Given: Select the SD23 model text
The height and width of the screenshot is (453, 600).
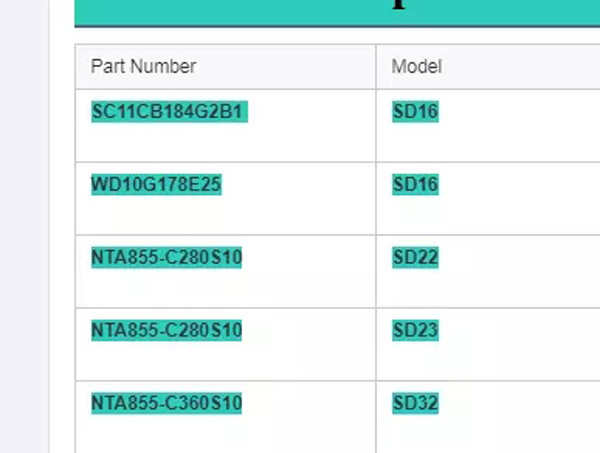Looking at the screenshot, I should coord(415,330).
